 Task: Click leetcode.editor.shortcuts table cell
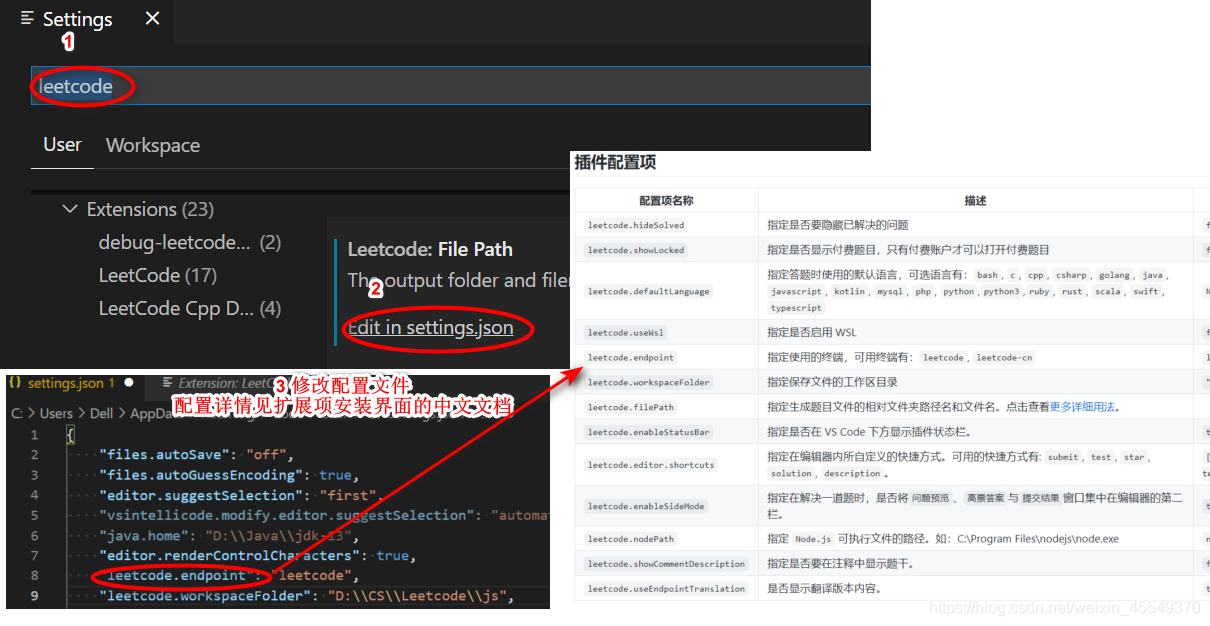point(651,465)
